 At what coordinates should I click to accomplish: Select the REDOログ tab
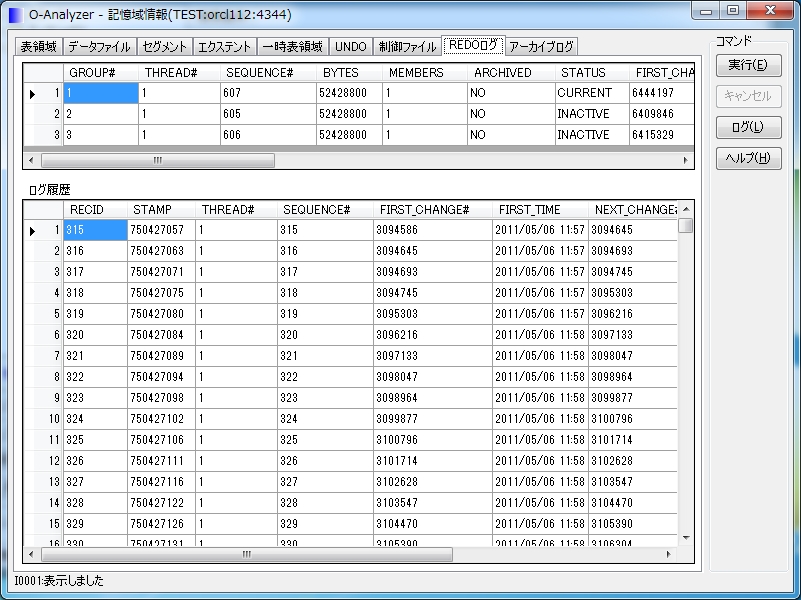click(473, 45)
